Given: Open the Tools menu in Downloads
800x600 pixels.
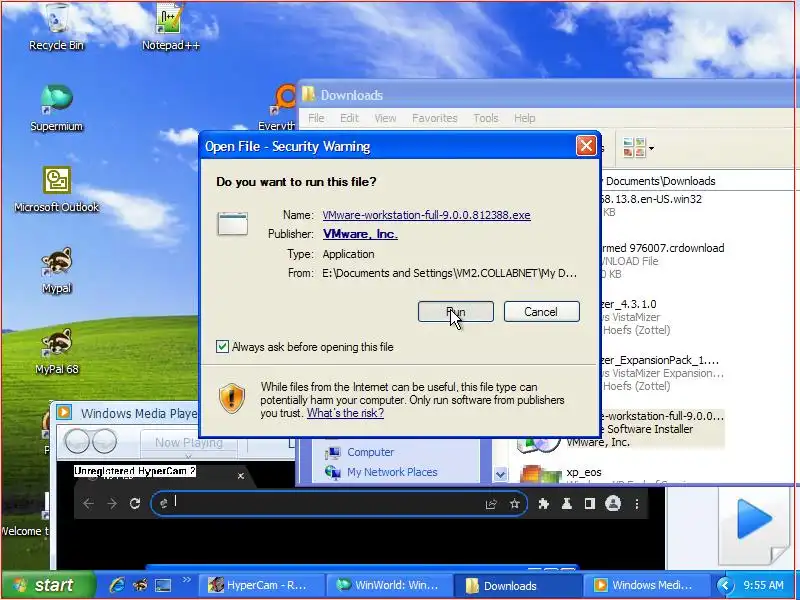Looking at the screenshot, I should tap(486, 118).
